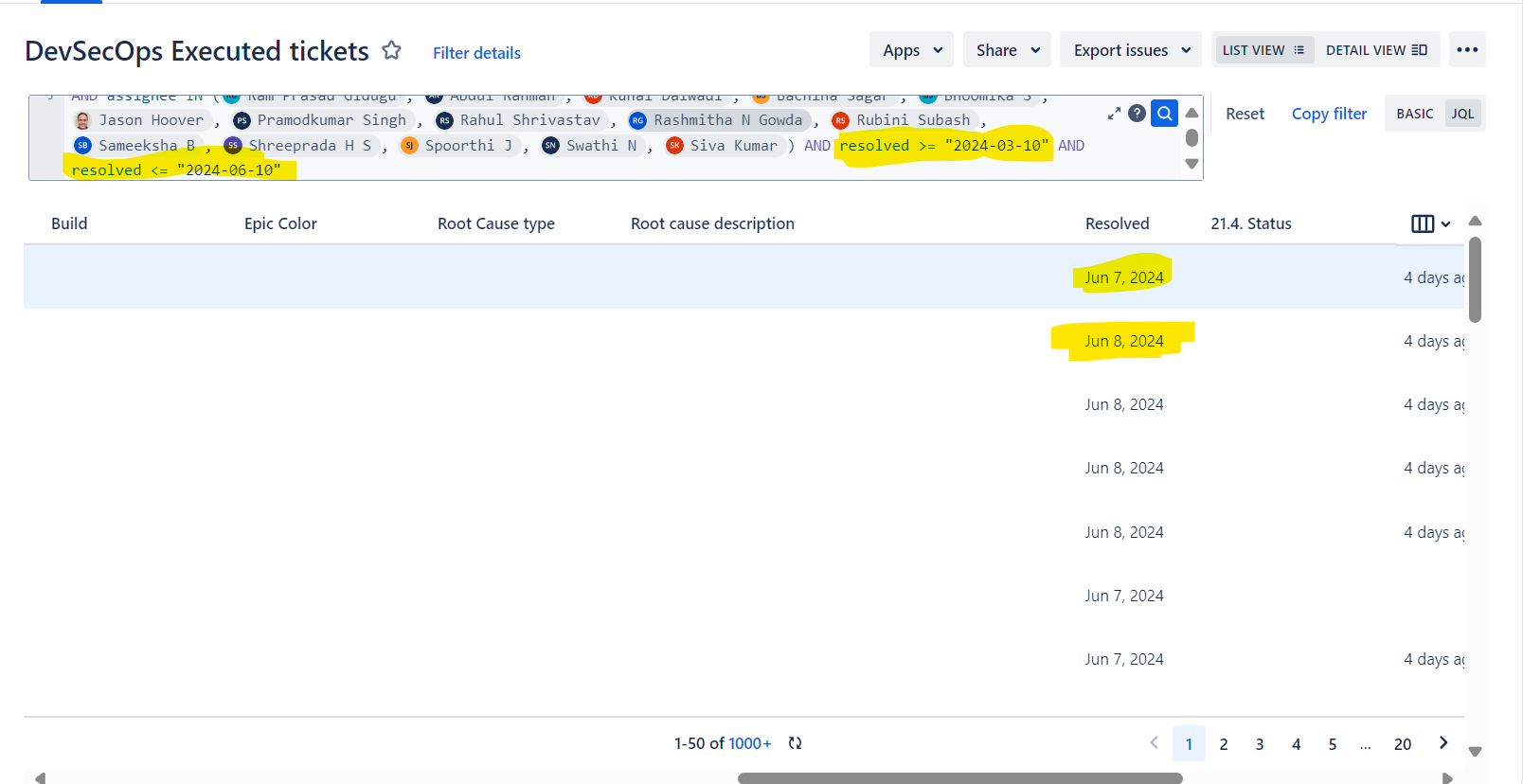
Task: Star the DevSecOps Executed tickets filter
Action: tap(391, 50)
